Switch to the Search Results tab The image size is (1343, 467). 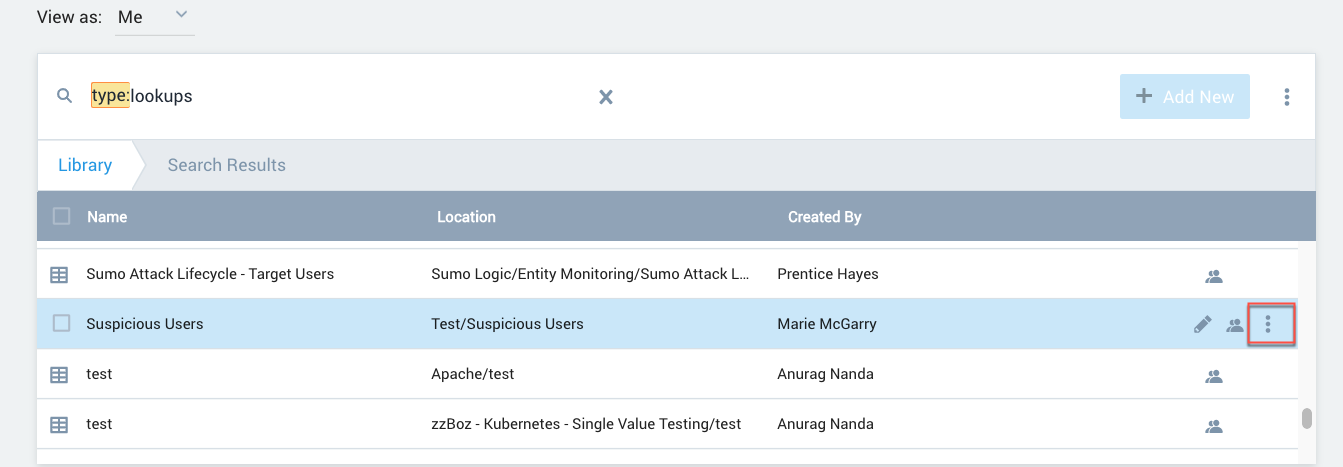[226, 165]
